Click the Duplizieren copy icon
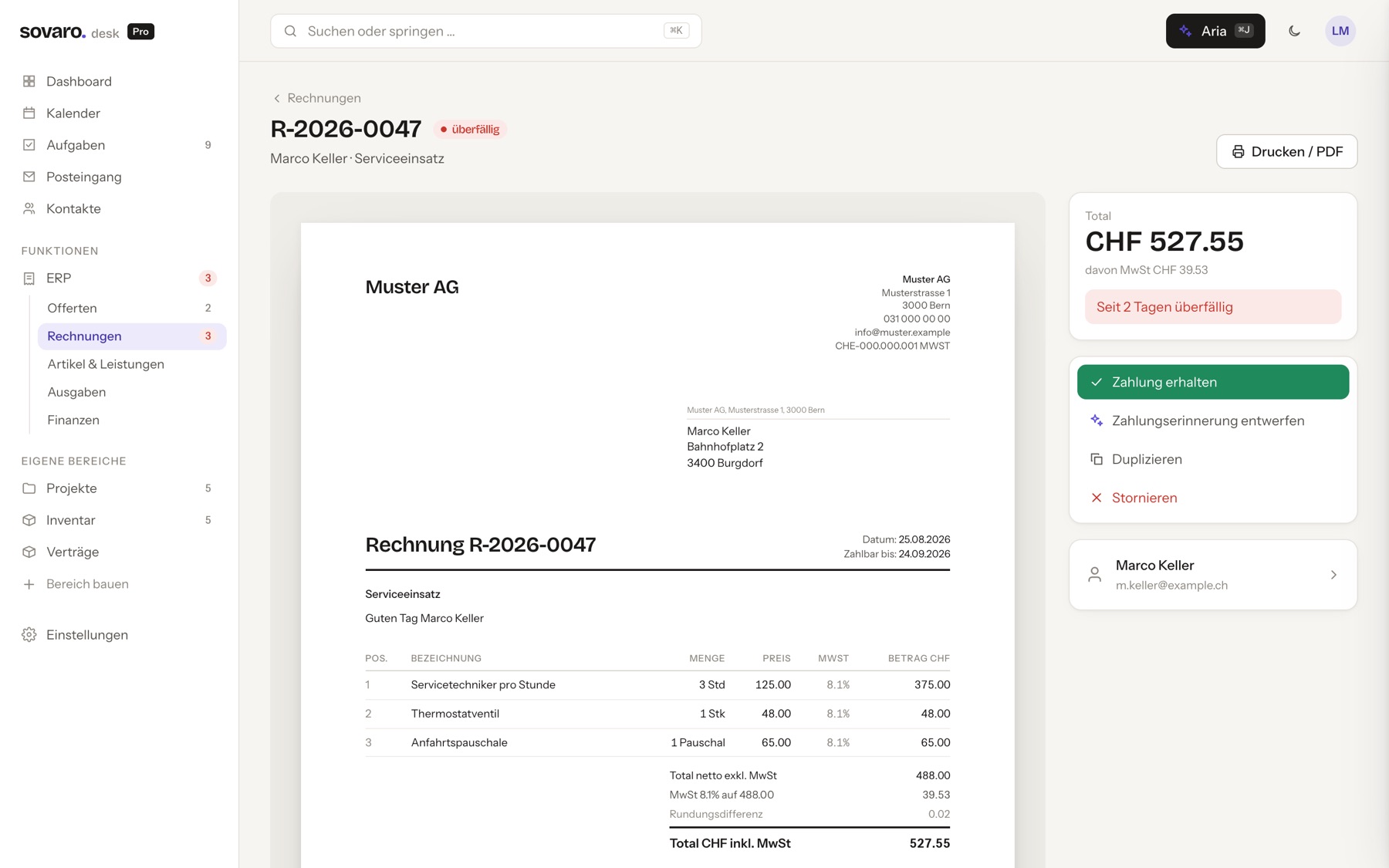Screen dimensions: 1389x868 coord(1097,459)
